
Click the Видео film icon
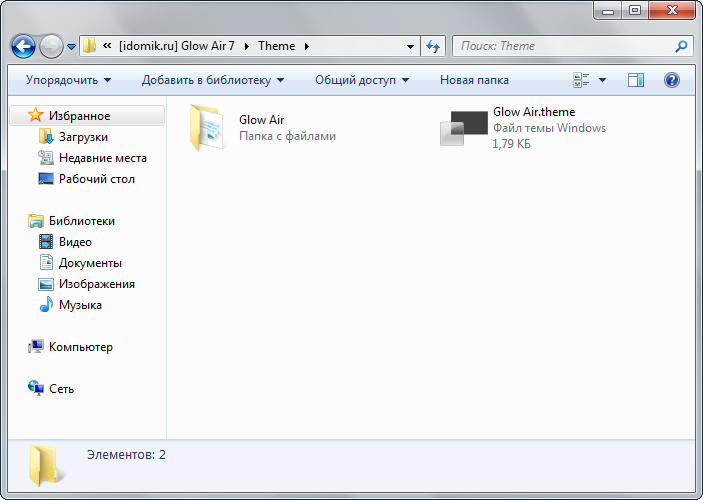[46, 242]
